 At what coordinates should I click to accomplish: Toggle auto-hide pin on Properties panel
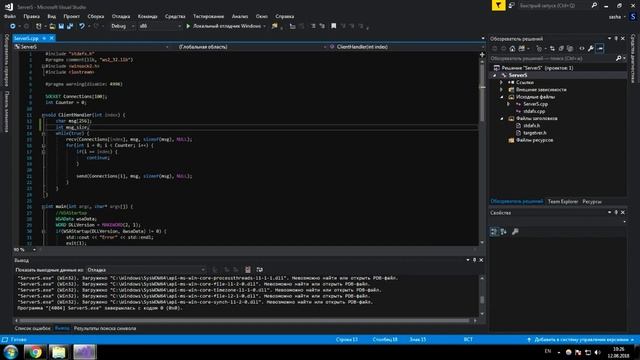[x=616, y=213]
